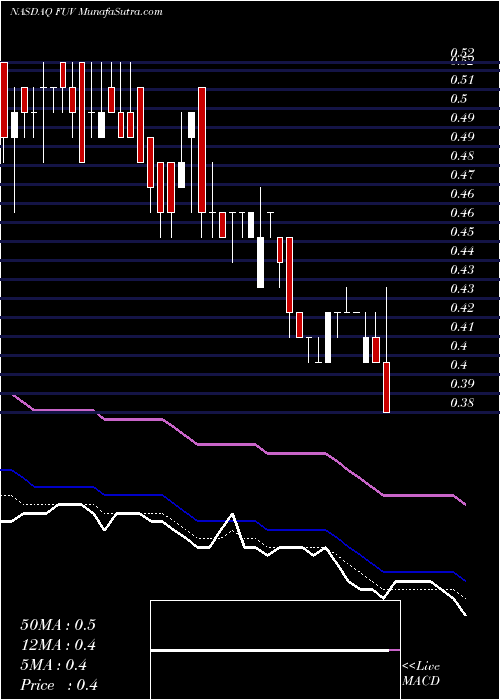
Task: Click the <<Live MACD label
Action: [x=421, y=674]
